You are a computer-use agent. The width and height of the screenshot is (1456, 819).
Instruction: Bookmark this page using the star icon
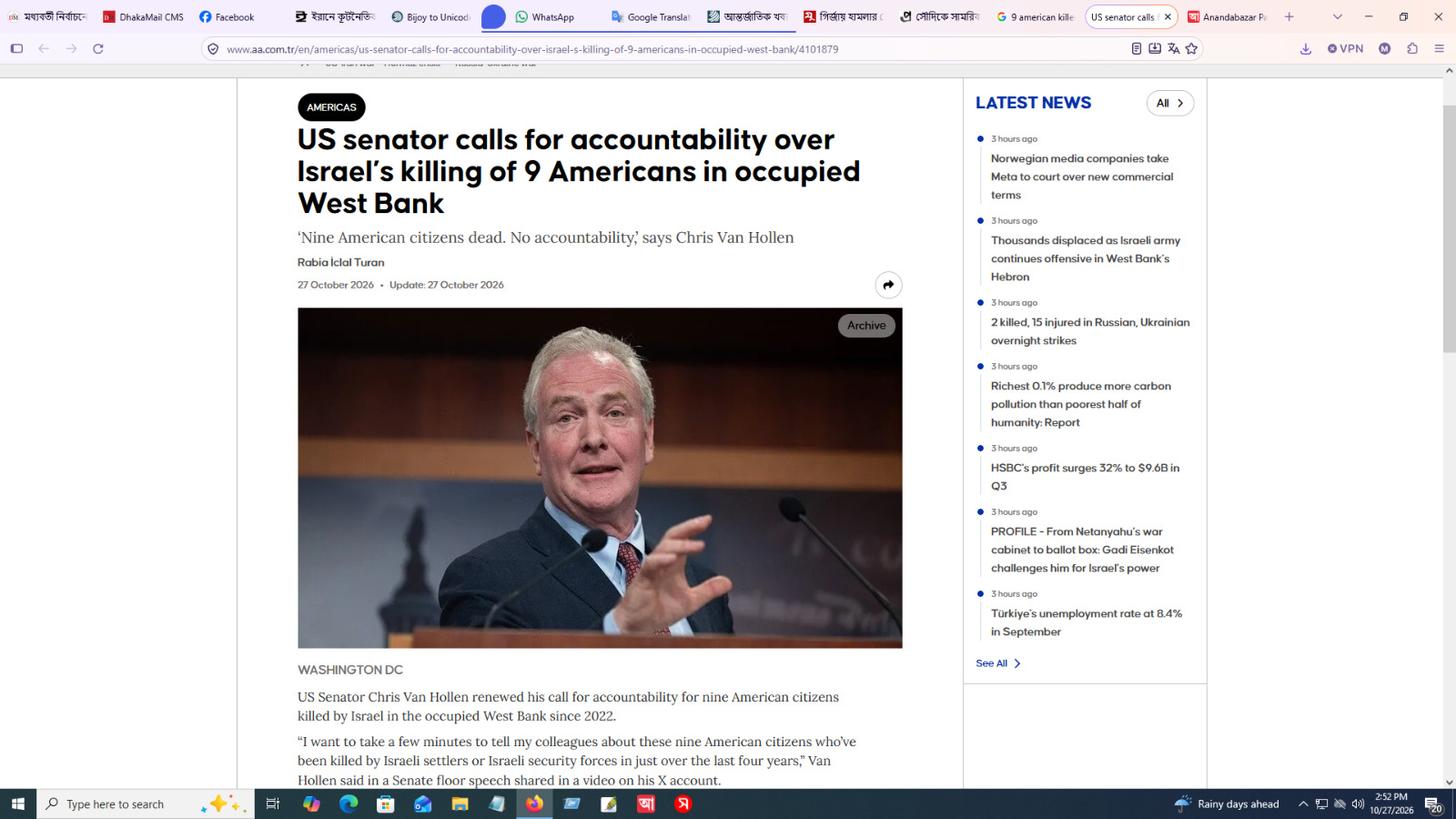click(1192, 49)
